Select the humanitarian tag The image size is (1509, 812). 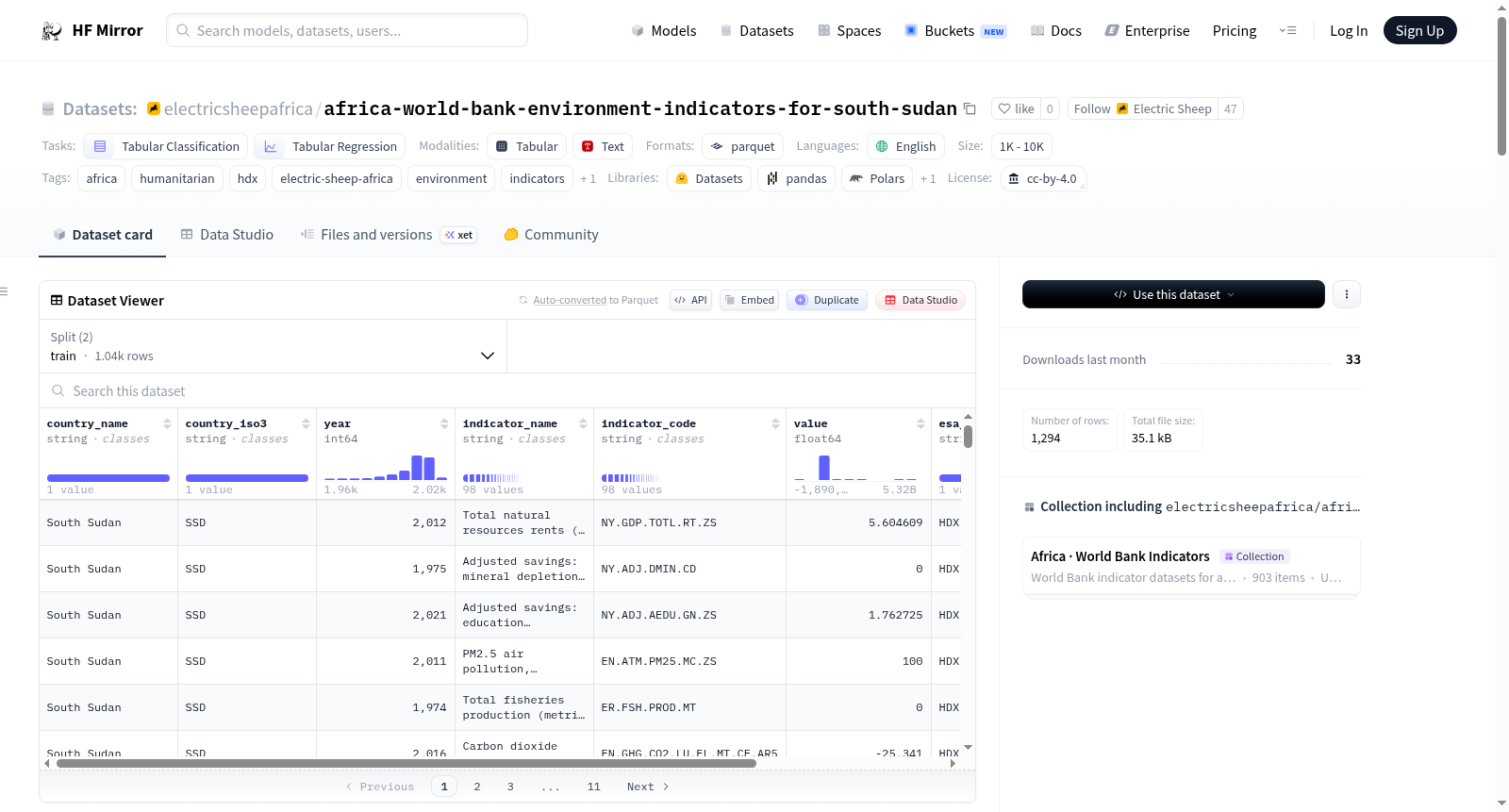[177, 178]
